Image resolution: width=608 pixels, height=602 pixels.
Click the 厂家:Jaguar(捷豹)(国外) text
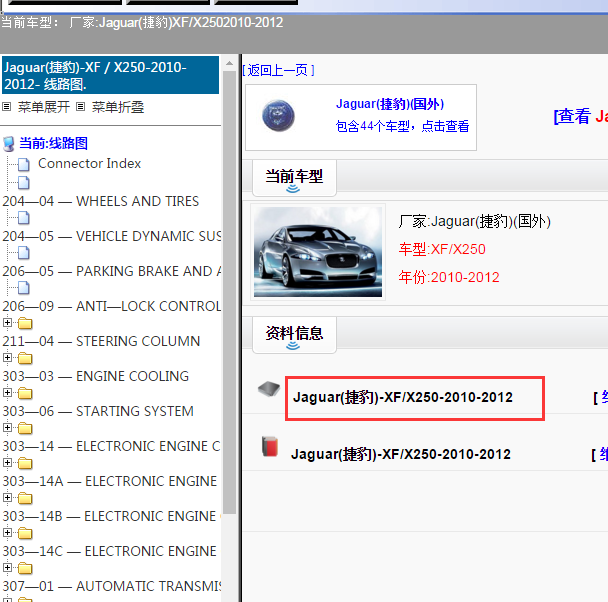[x=475, y=221]
